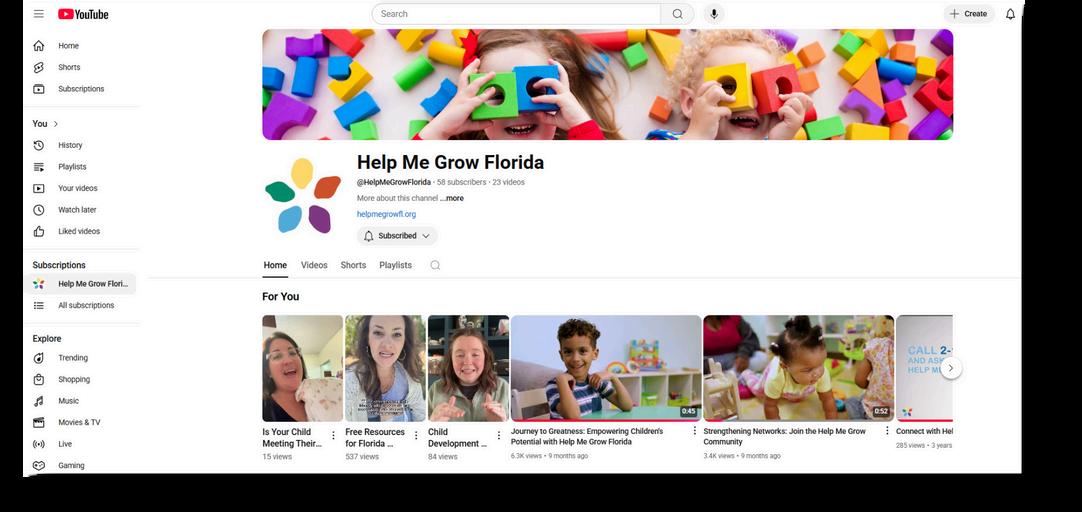Open Gaming under Explore
Viewport: 1082px width, 512px height.
(81, 465)
